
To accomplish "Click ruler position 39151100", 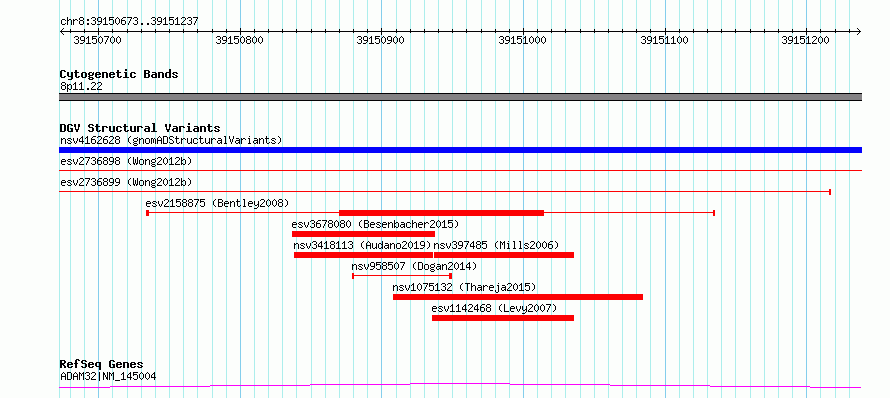I will pyautogui.click(x=664, y=40).
